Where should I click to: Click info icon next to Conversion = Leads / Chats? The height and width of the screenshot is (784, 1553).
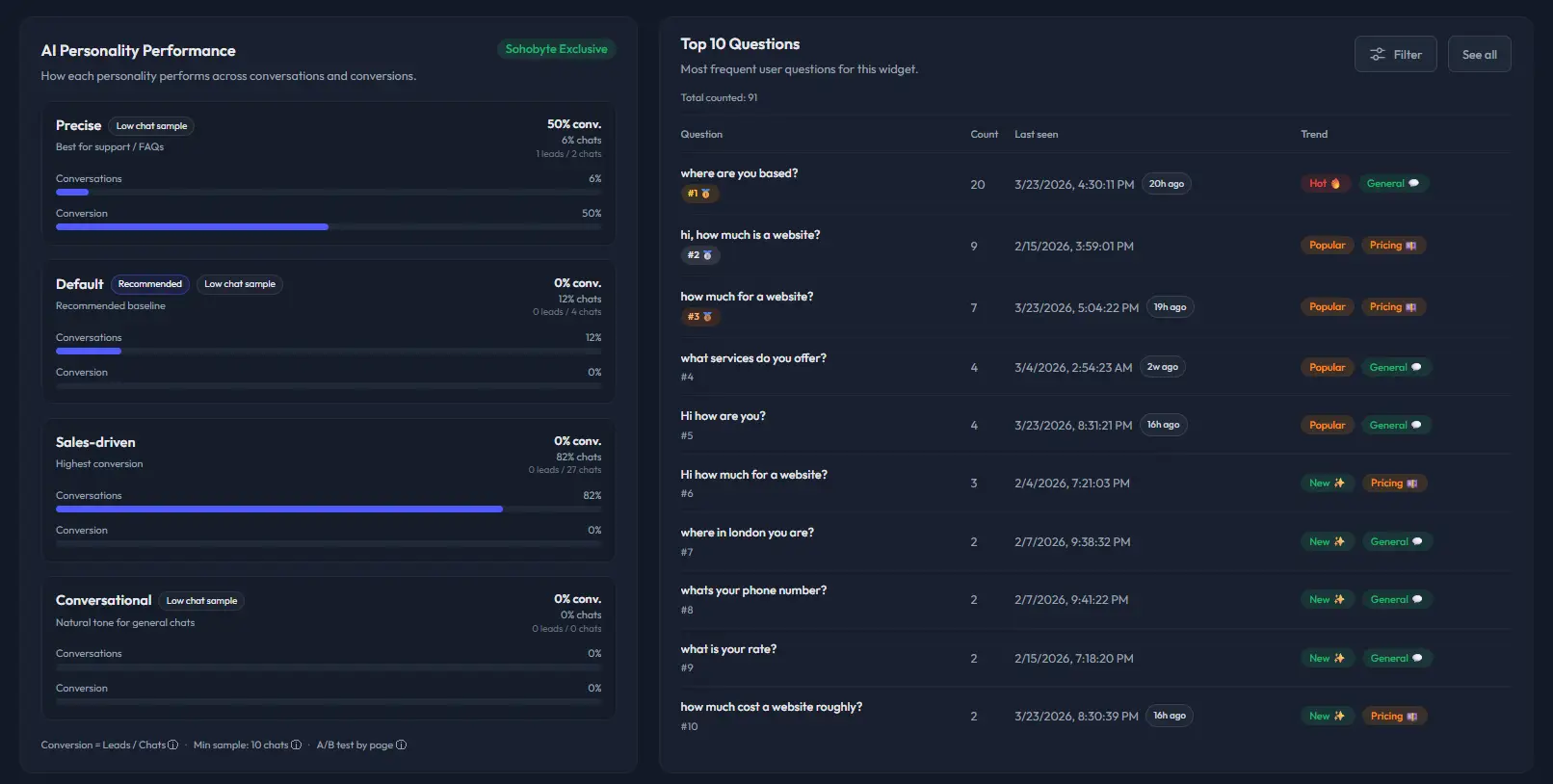[173, 745]
